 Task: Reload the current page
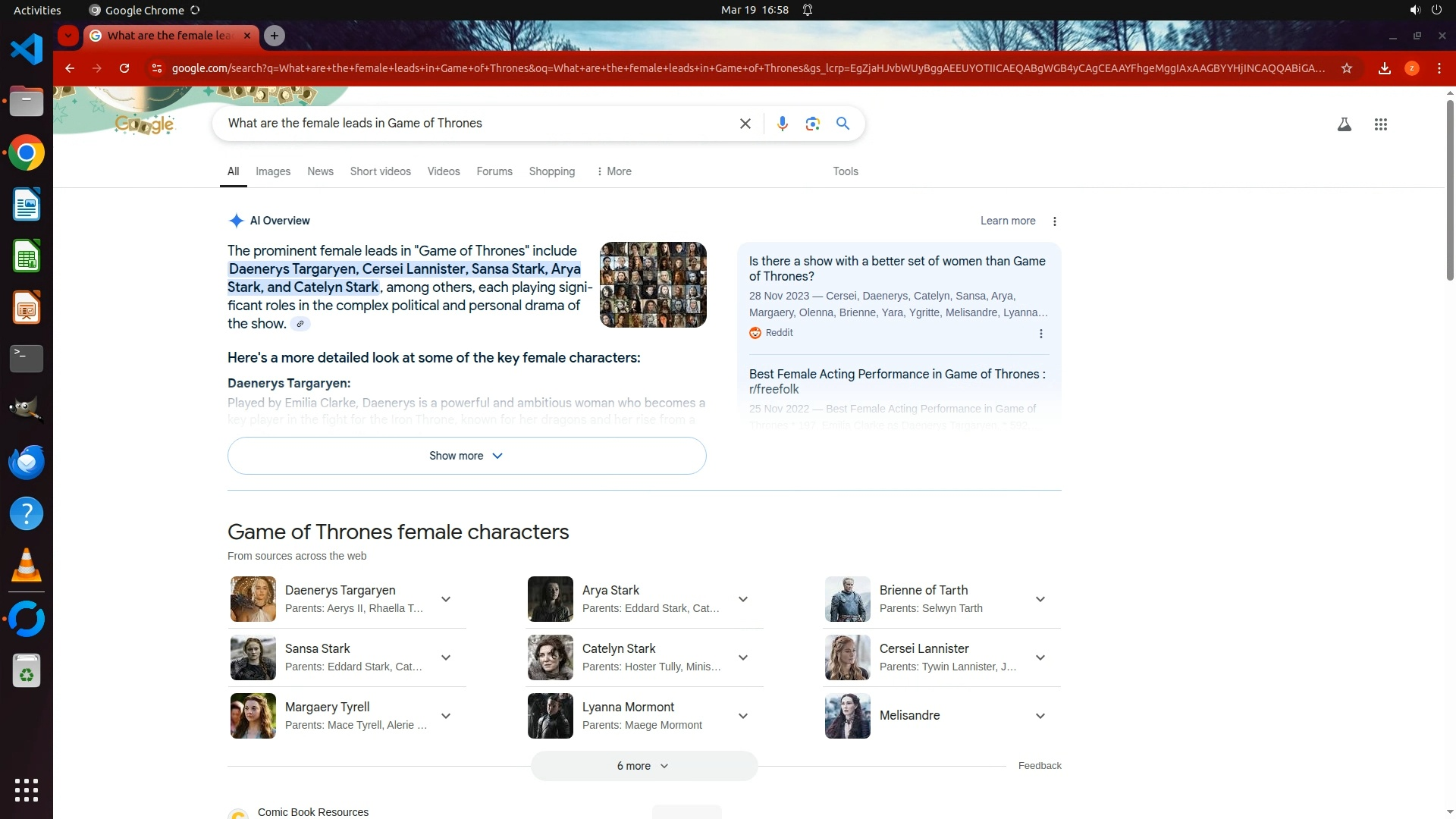[x=124, y=68]
